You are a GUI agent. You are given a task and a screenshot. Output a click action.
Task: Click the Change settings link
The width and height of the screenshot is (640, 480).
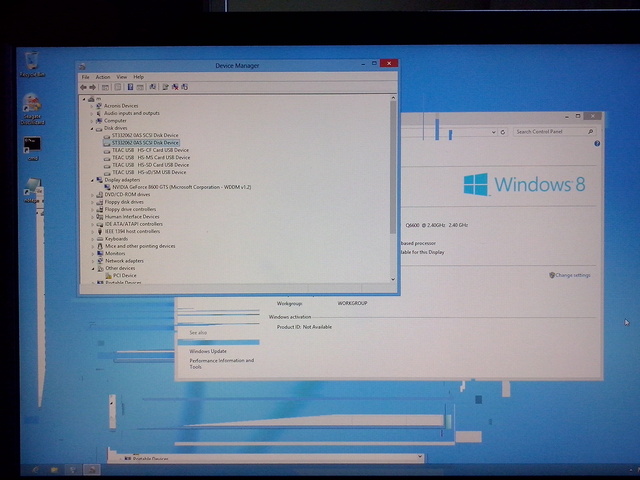pos(572,275)
